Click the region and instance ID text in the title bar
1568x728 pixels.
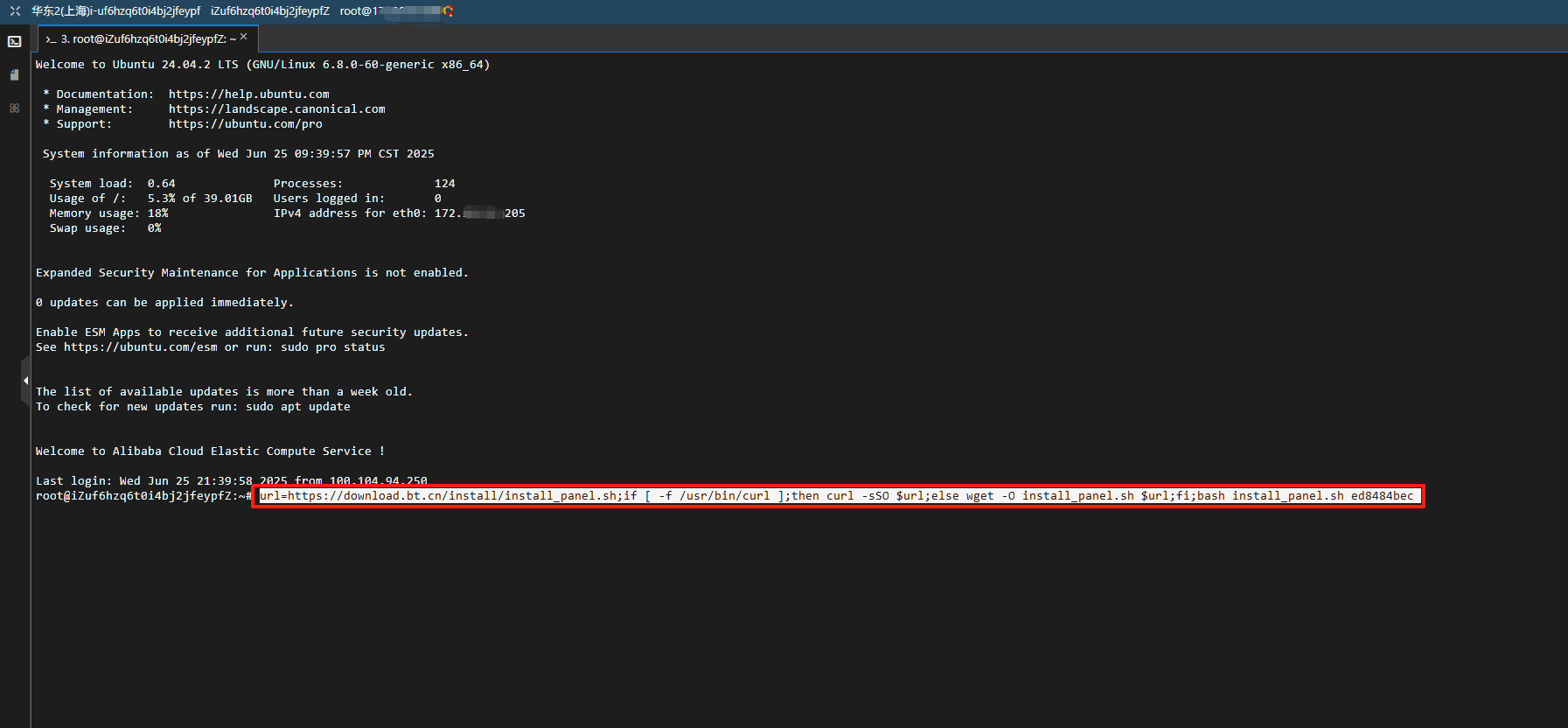coord(115,11)
